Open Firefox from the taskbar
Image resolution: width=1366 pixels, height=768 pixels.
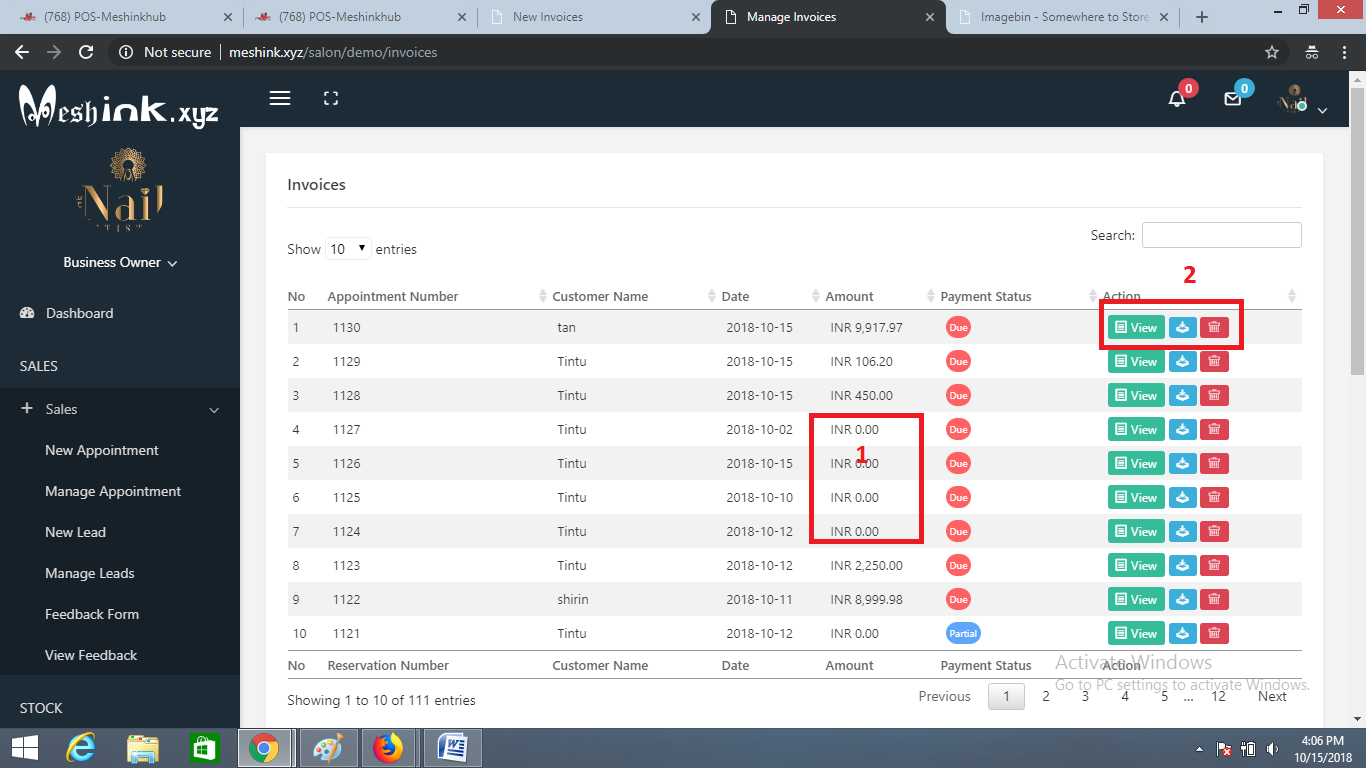[387, 747]
